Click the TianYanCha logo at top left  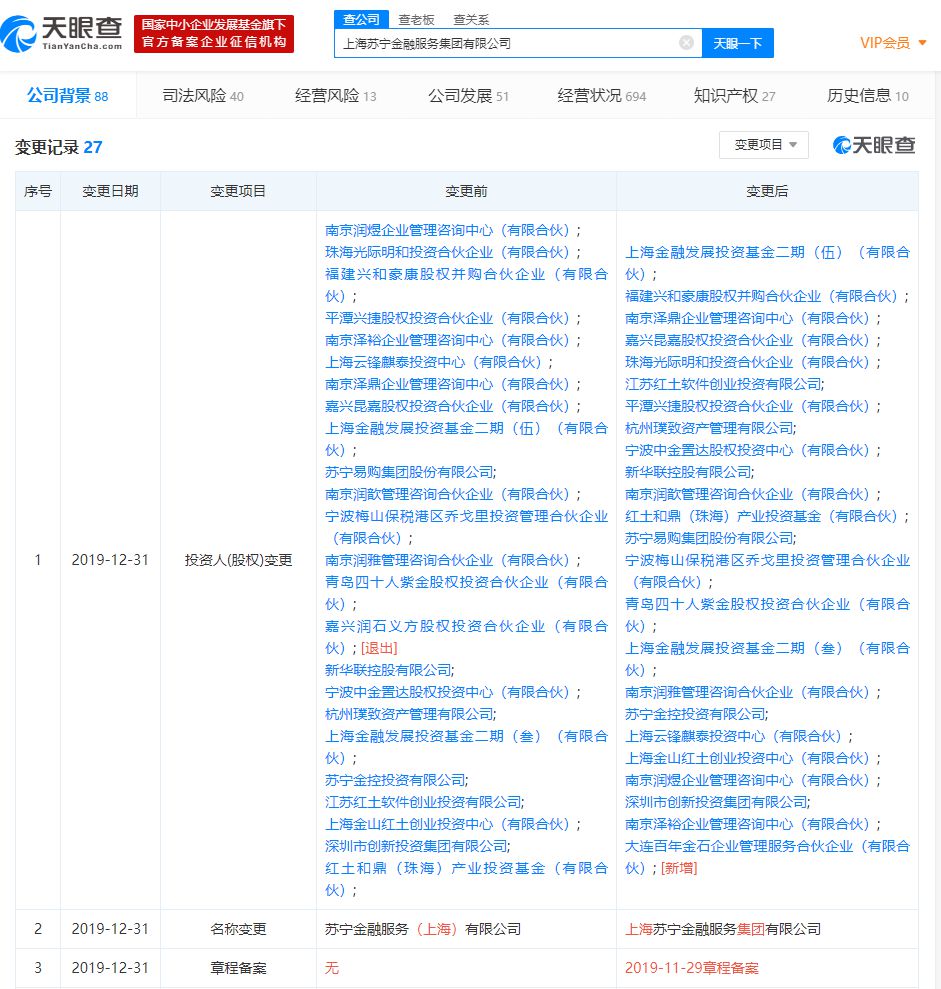[61, 34]
